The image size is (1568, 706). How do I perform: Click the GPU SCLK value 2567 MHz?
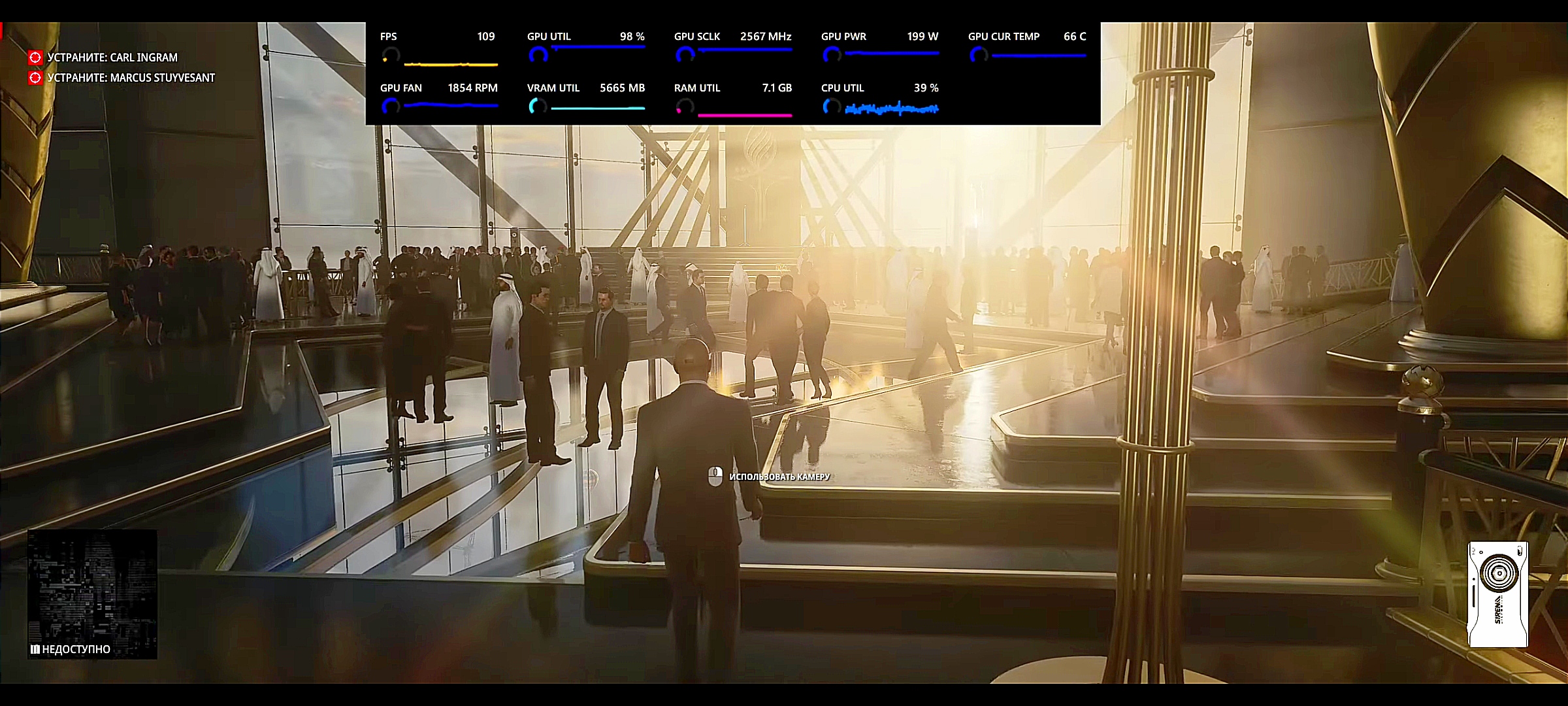(766, 37)
